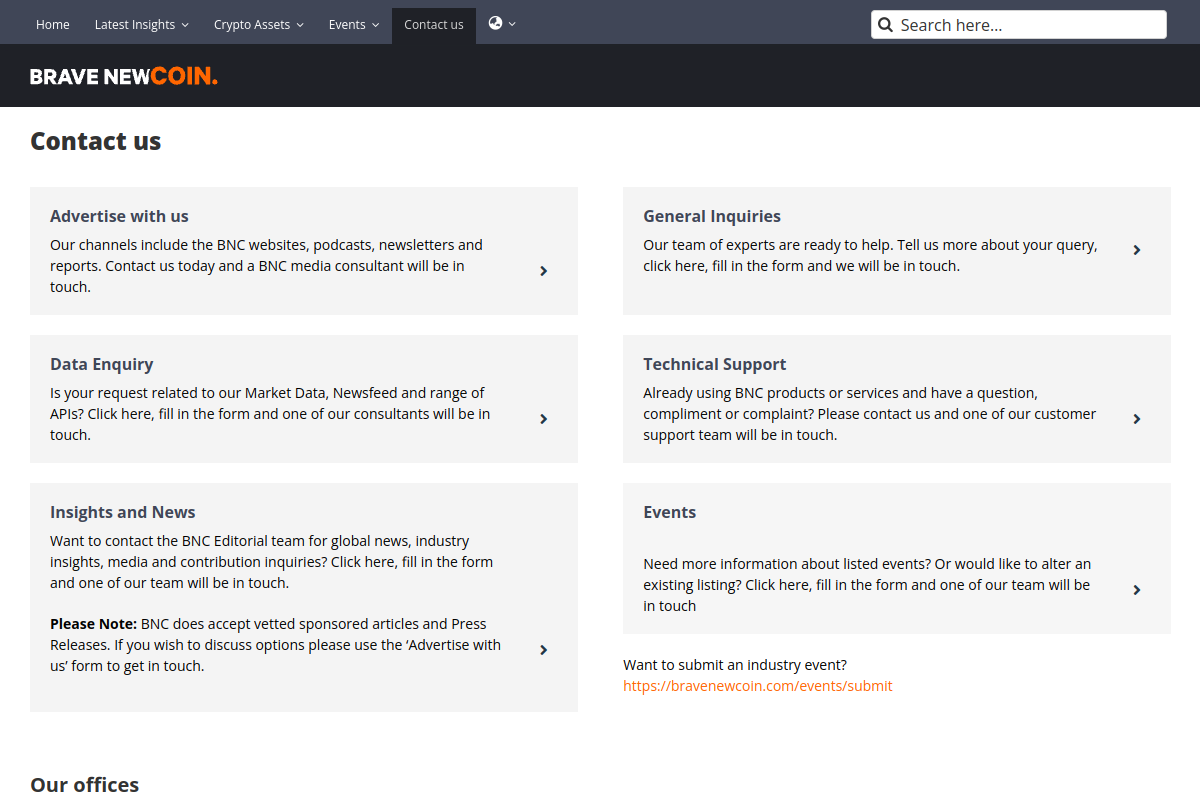
Task: Click the 'Contact us' page heading
Action: [x=96, y=141]
